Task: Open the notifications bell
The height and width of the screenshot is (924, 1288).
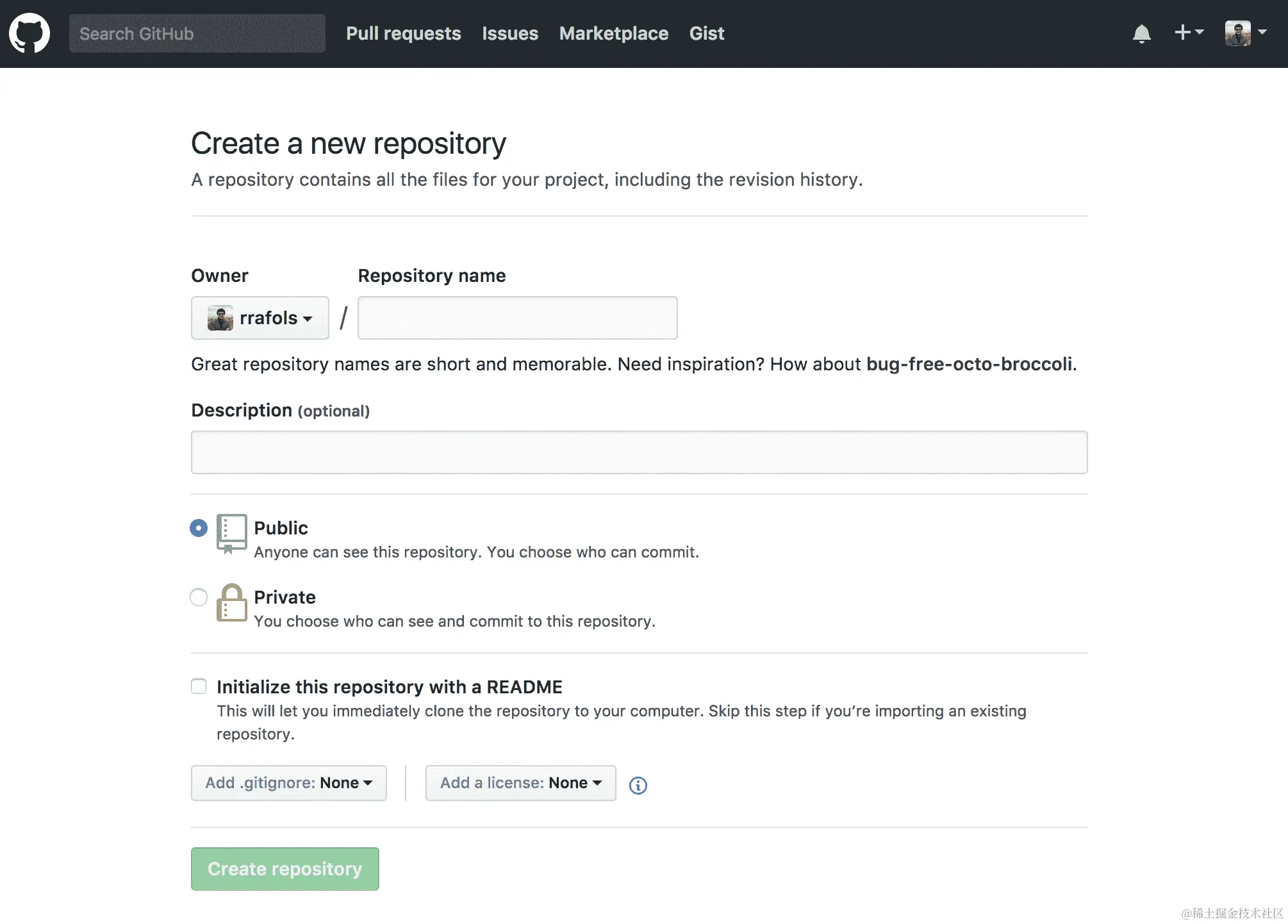Action: (1141, 33)
